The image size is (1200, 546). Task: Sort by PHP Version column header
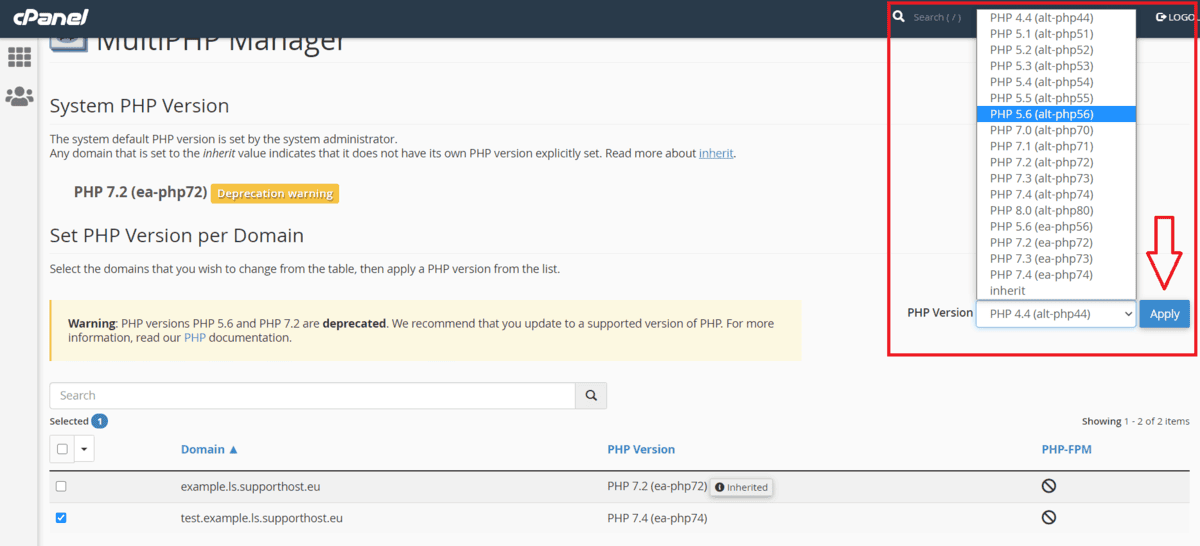641,449
